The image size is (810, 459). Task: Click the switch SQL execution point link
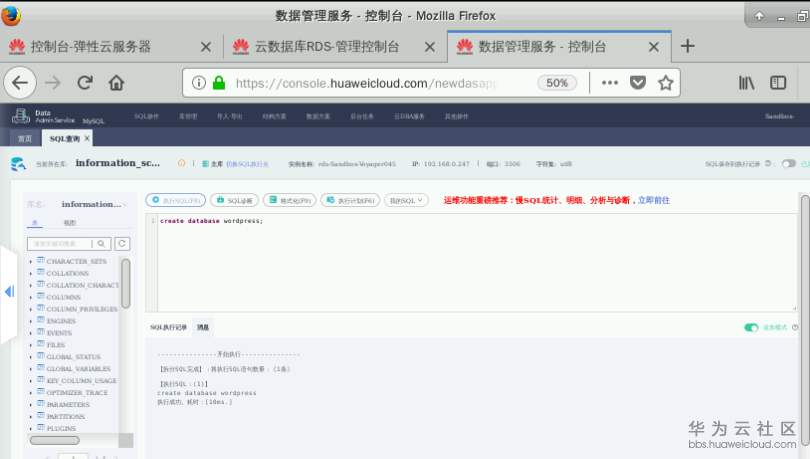click(247, 164)
